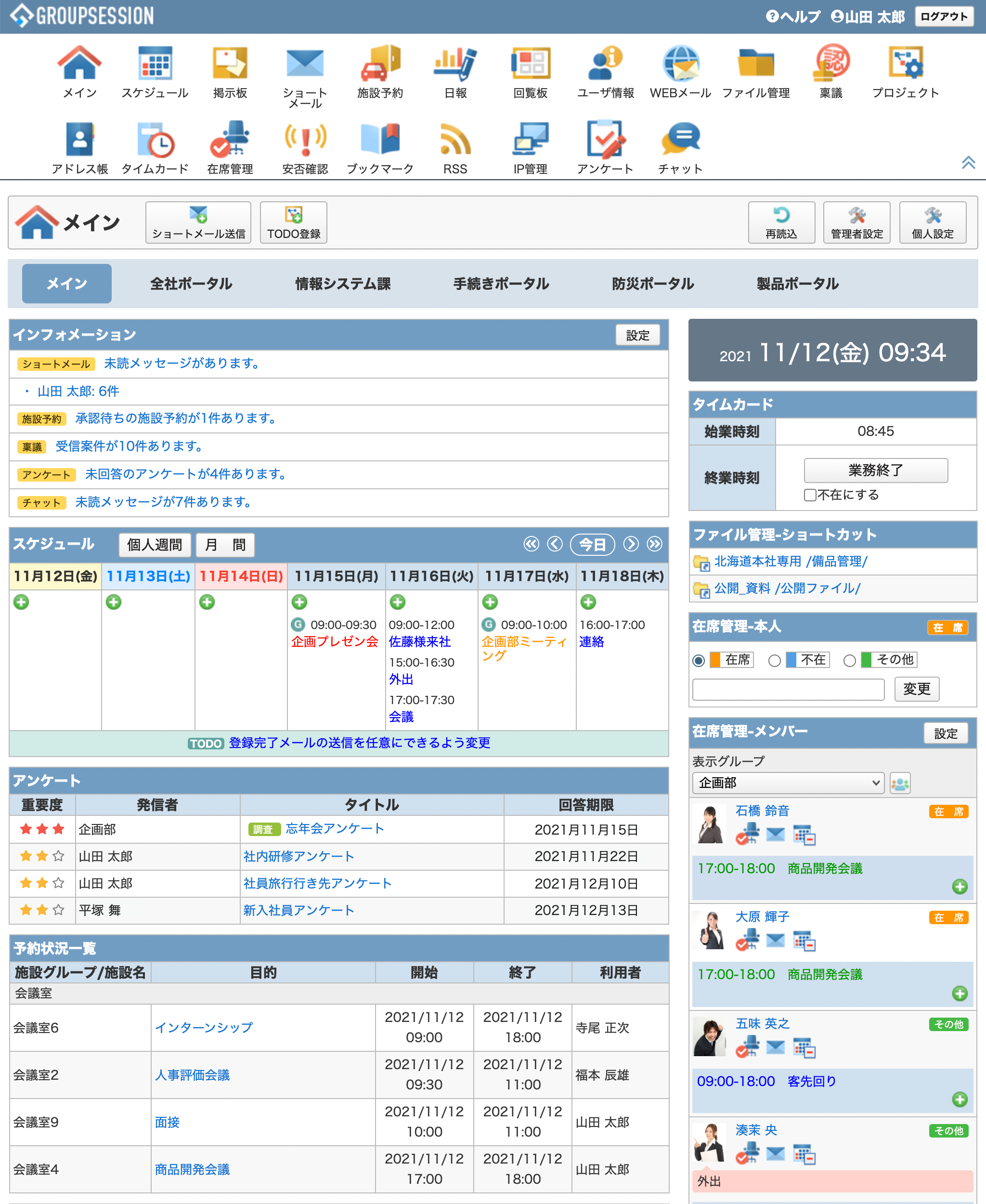
Task: Open the WEBメール globe icon
Action: pyautogui.click(x=680, y=63)
